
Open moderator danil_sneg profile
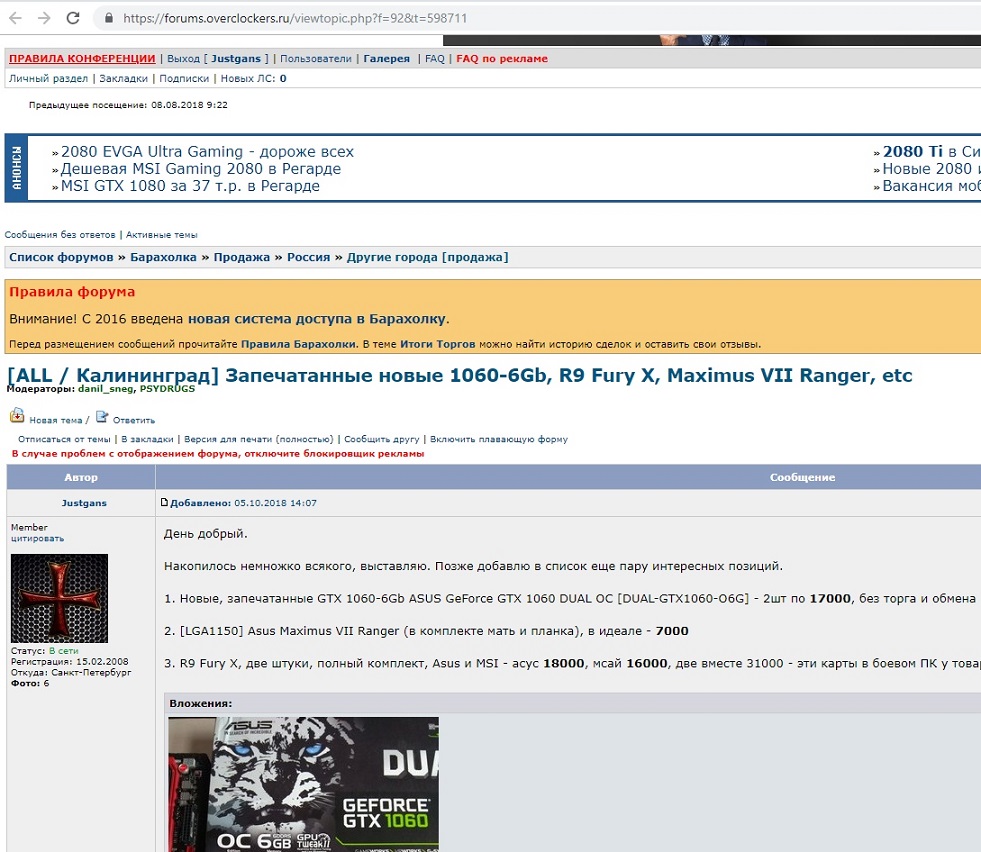tap(106, 388)
